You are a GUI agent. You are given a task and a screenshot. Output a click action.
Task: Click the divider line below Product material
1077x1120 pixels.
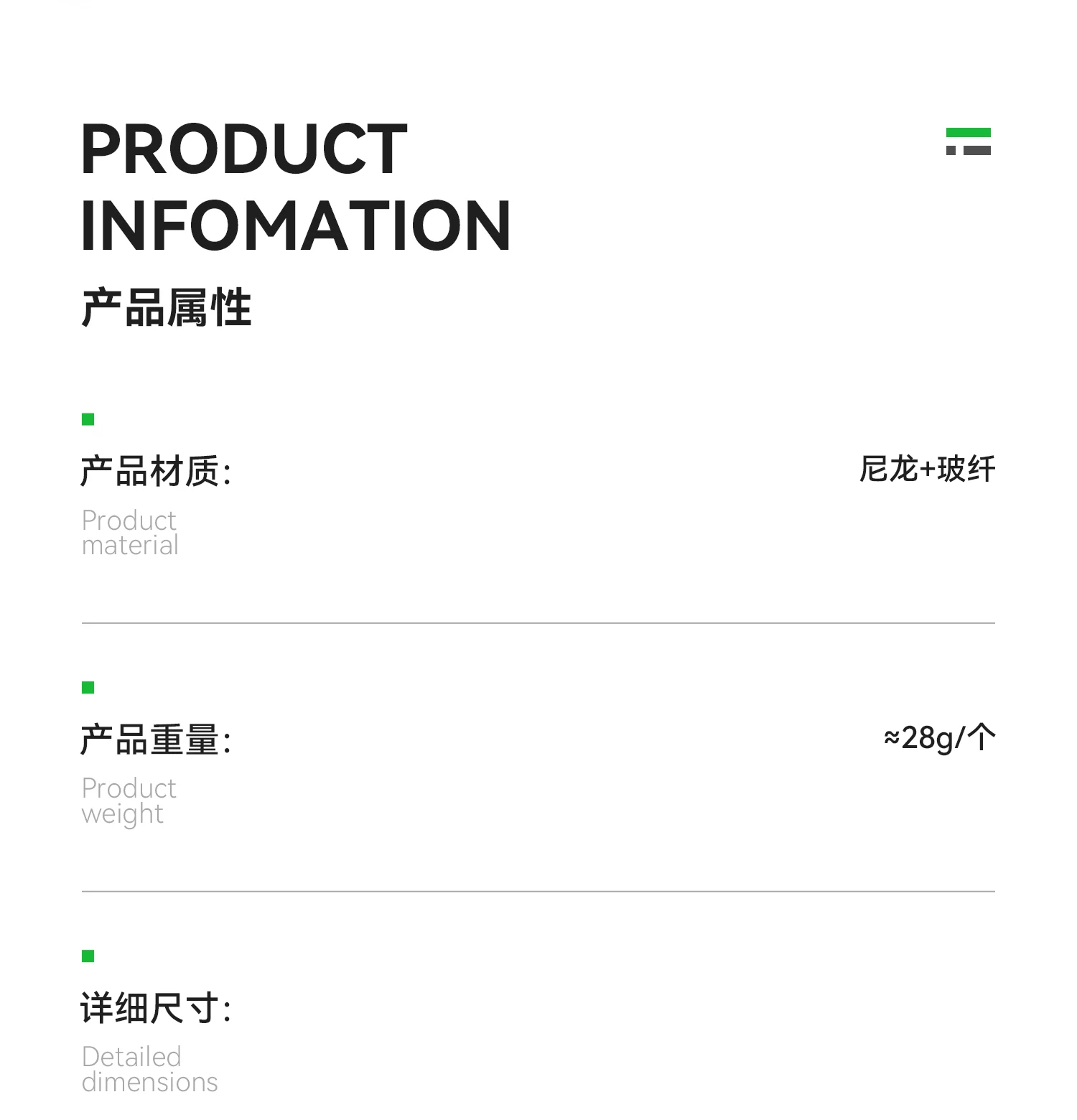(x=538, y=623)
